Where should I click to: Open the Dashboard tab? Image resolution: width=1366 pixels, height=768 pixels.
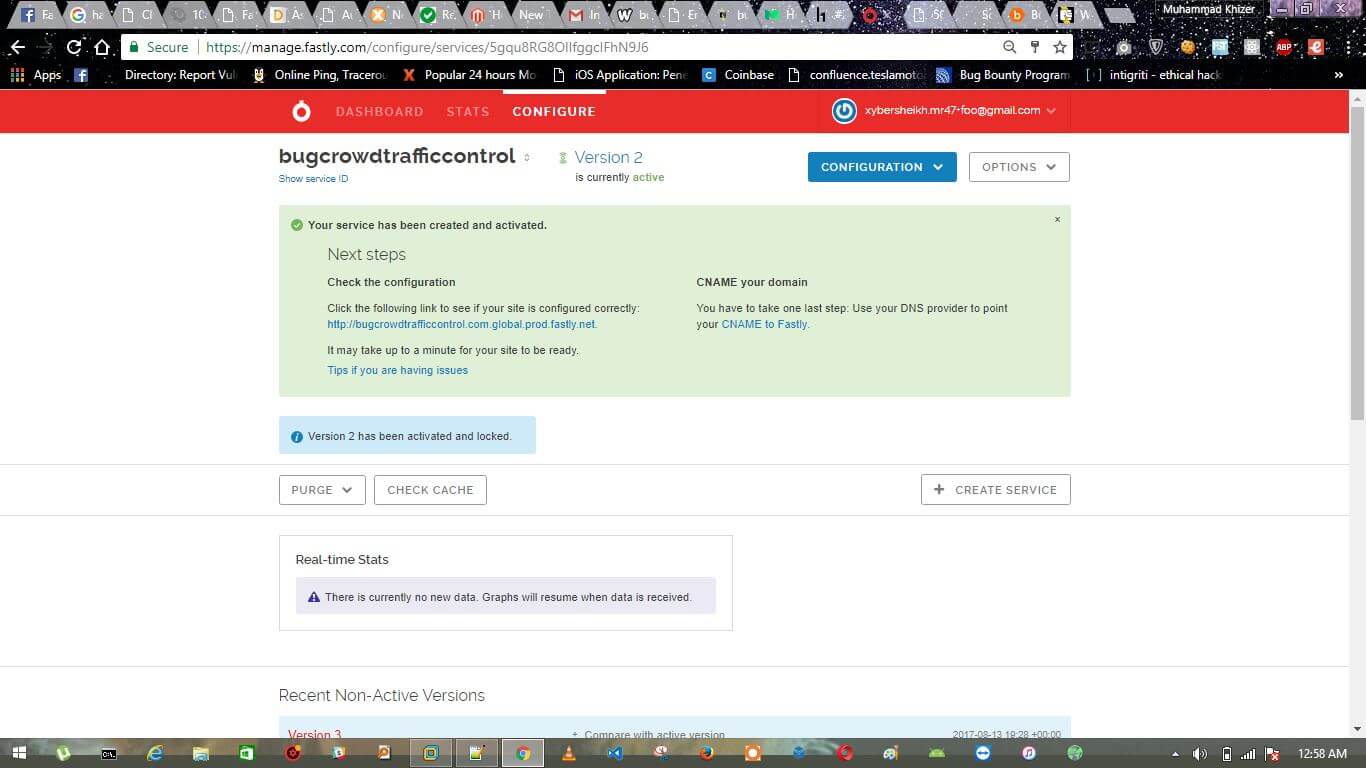point(379,111)
